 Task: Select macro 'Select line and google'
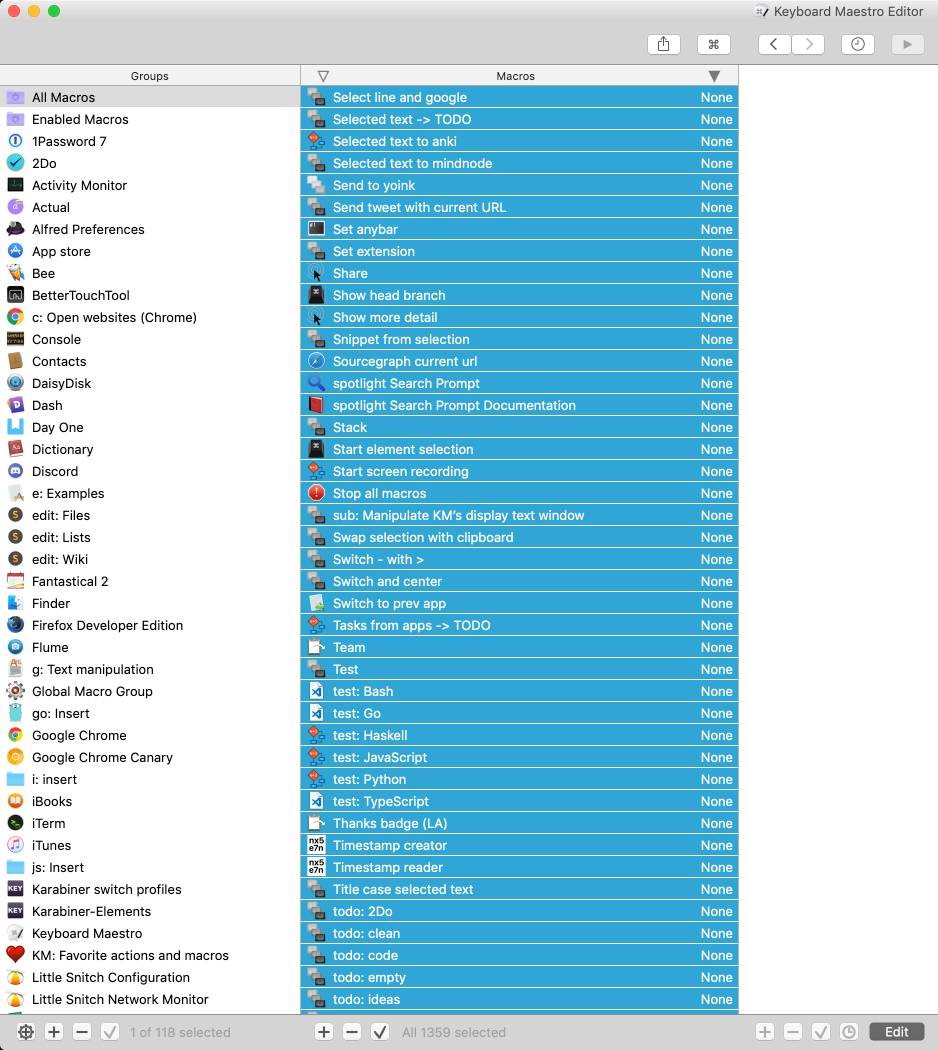tap(520, 97)
